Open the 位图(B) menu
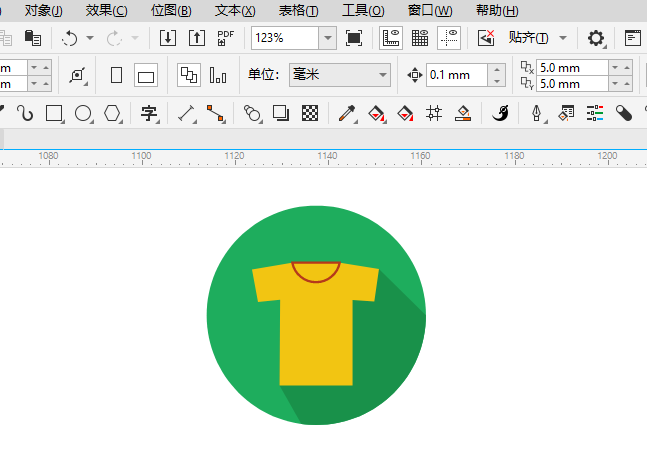This screenshot has width=647, height=473. pyautogui.click(x=171, y=10)
